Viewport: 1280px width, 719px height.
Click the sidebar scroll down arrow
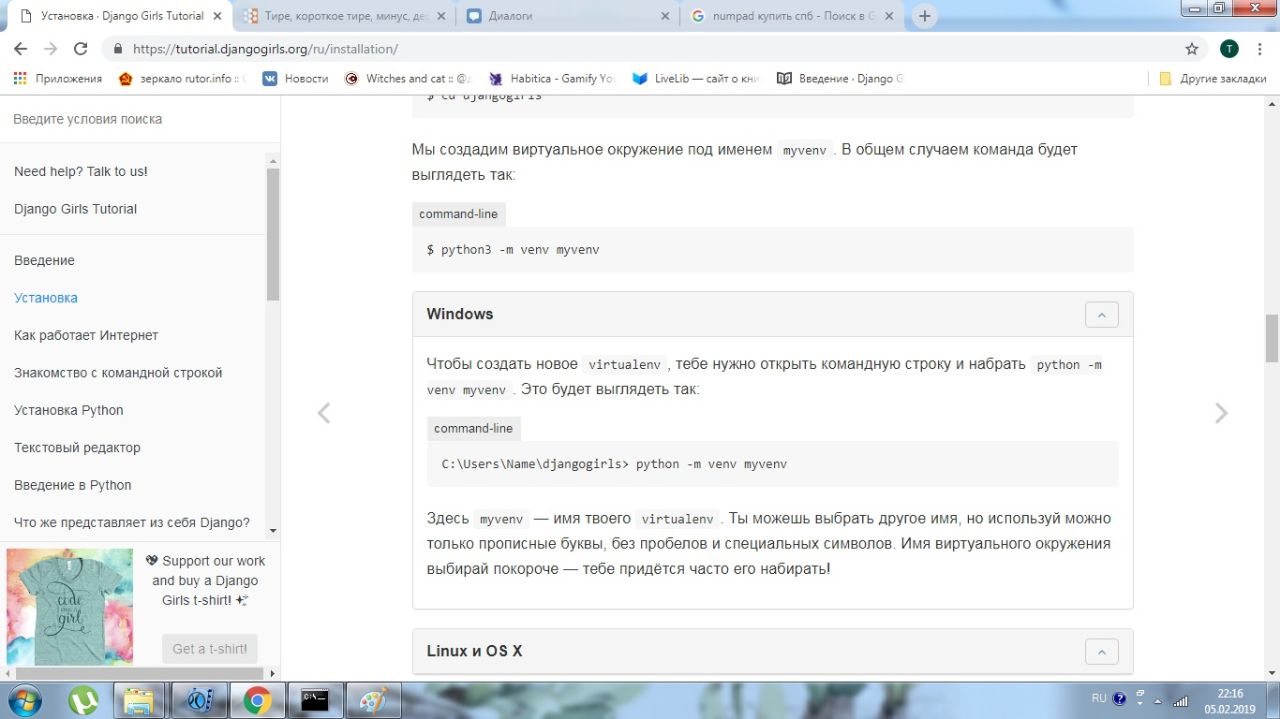coord(273,530)
